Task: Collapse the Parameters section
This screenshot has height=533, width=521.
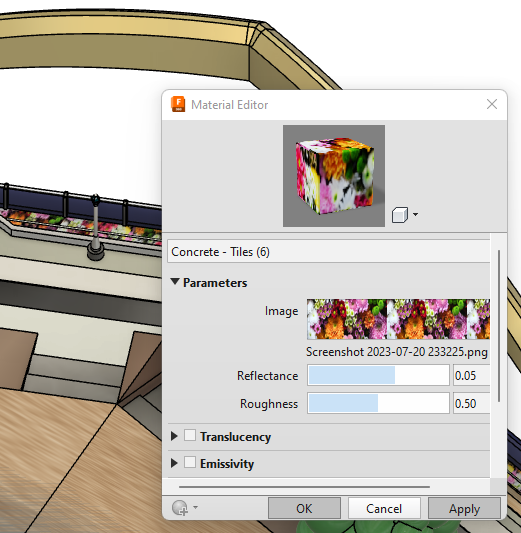Action: 175,281
